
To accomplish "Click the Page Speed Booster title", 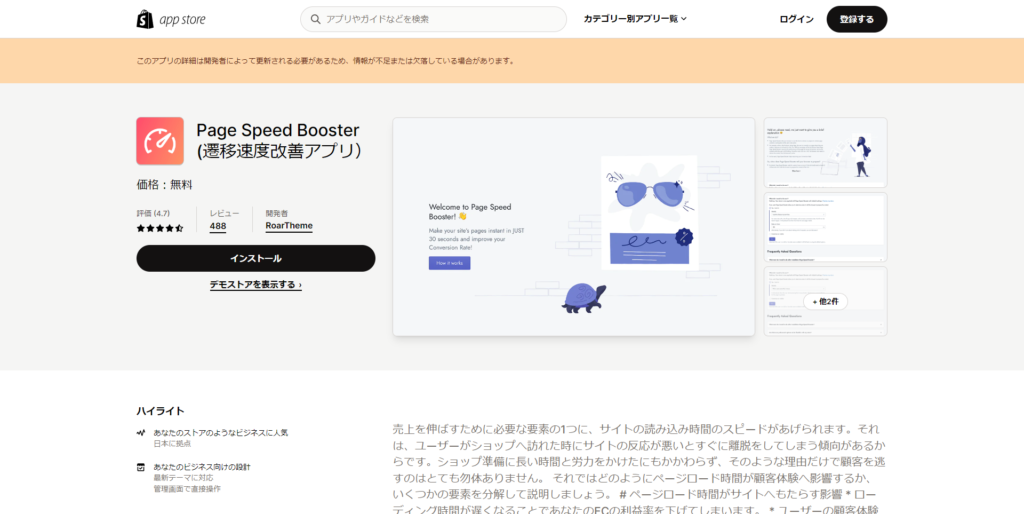I will (279, 140).
